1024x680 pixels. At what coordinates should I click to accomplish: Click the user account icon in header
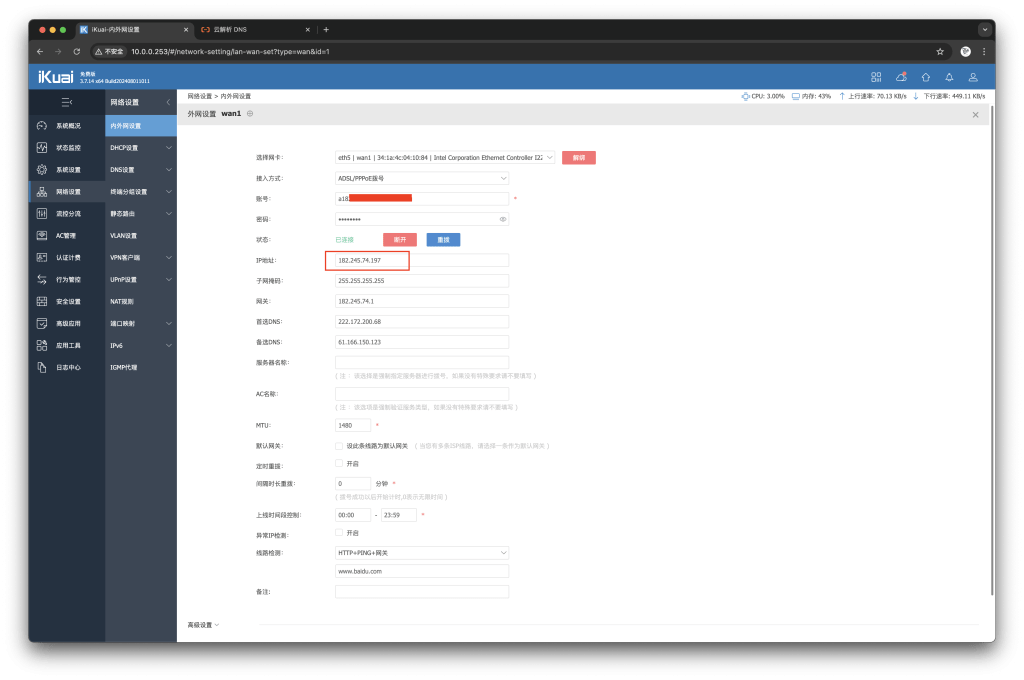[973, 77]
